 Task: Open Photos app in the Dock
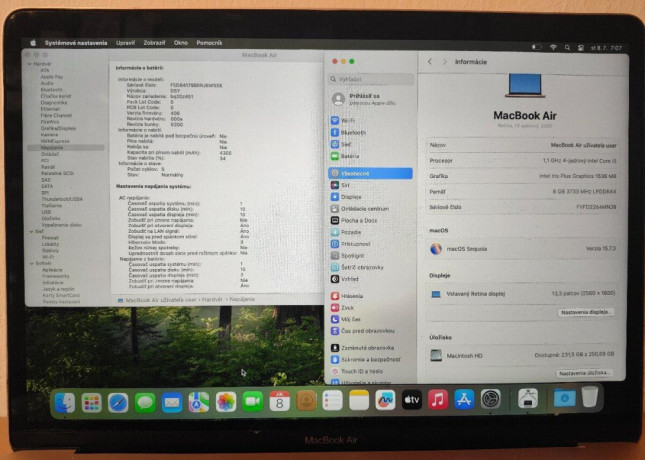(226, 402)
